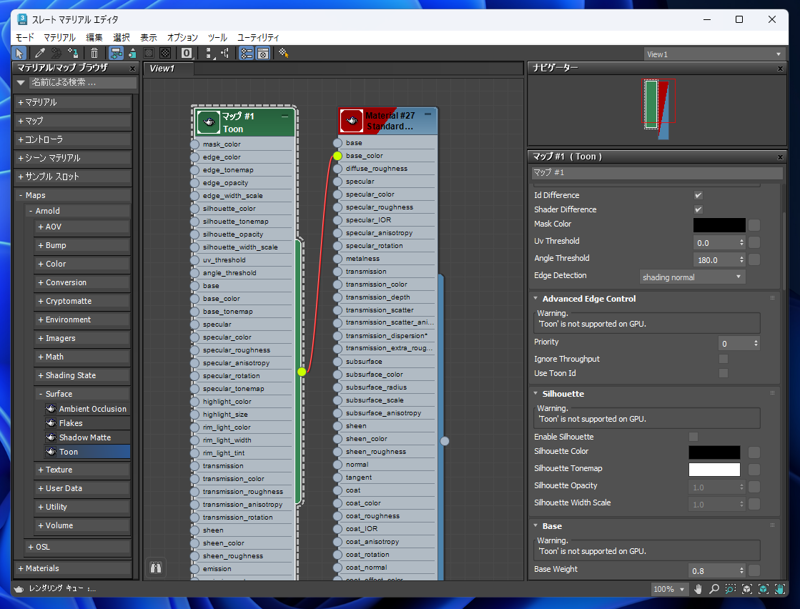Image resolution: width=800 pixels, height=609 pixels.
Task: Open モード menu
Action: pos(24,38)
